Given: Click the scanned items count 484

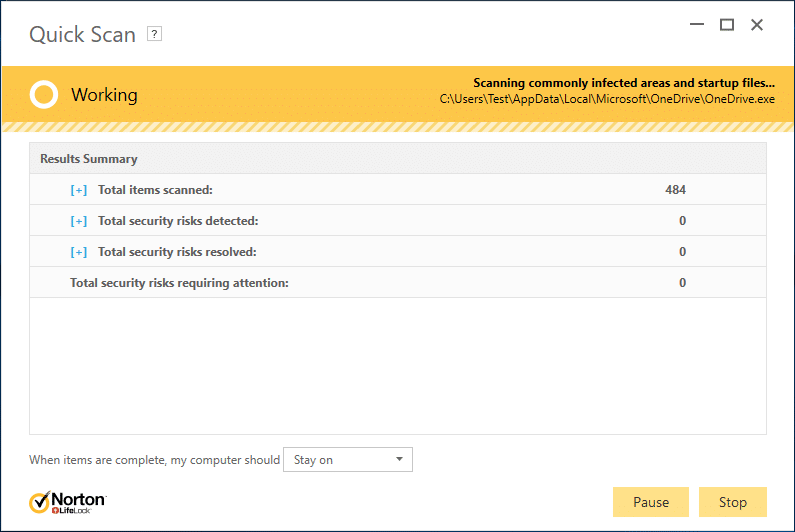Looking at the screenshot, I should click(x=675, y=190).
